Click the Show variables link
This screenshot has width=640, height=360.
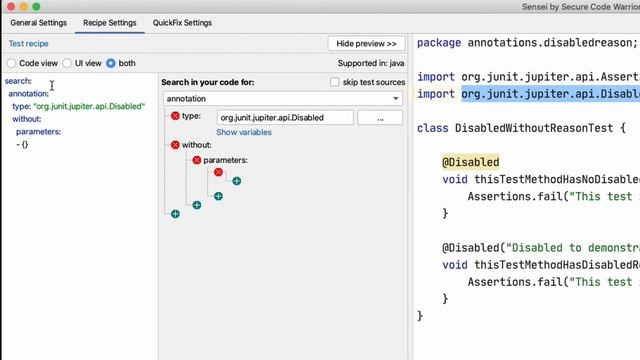point(244,132)
